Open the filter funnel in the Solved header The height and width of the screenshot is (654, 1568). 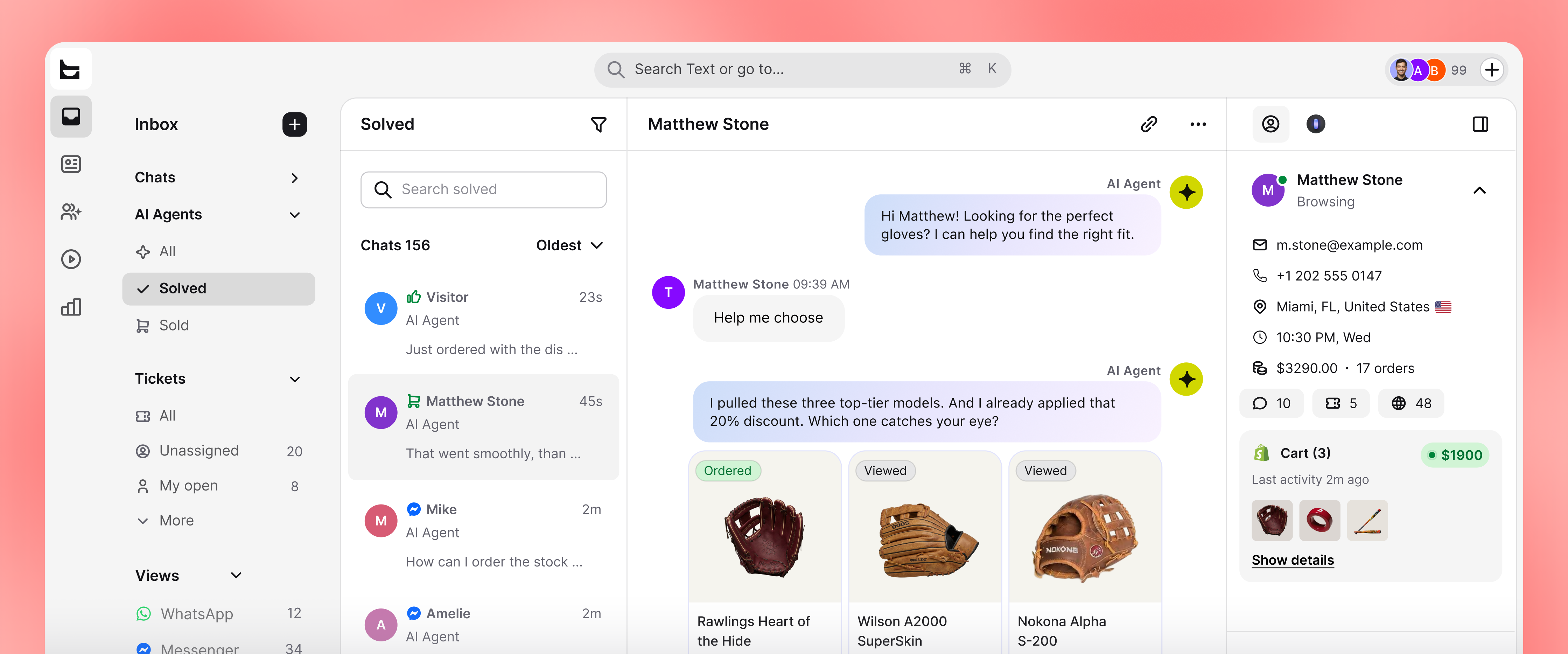click(598, 124)
